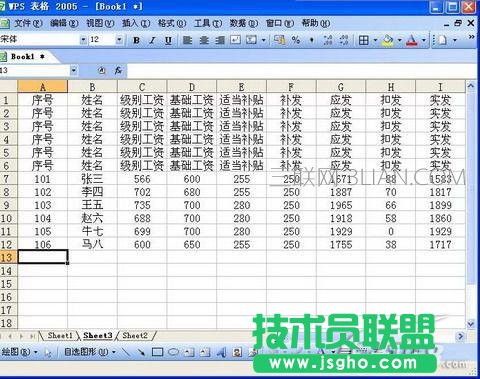Toggle underline formatting button
This screenshot has width=480, height=379.
(x=168, y=40)
